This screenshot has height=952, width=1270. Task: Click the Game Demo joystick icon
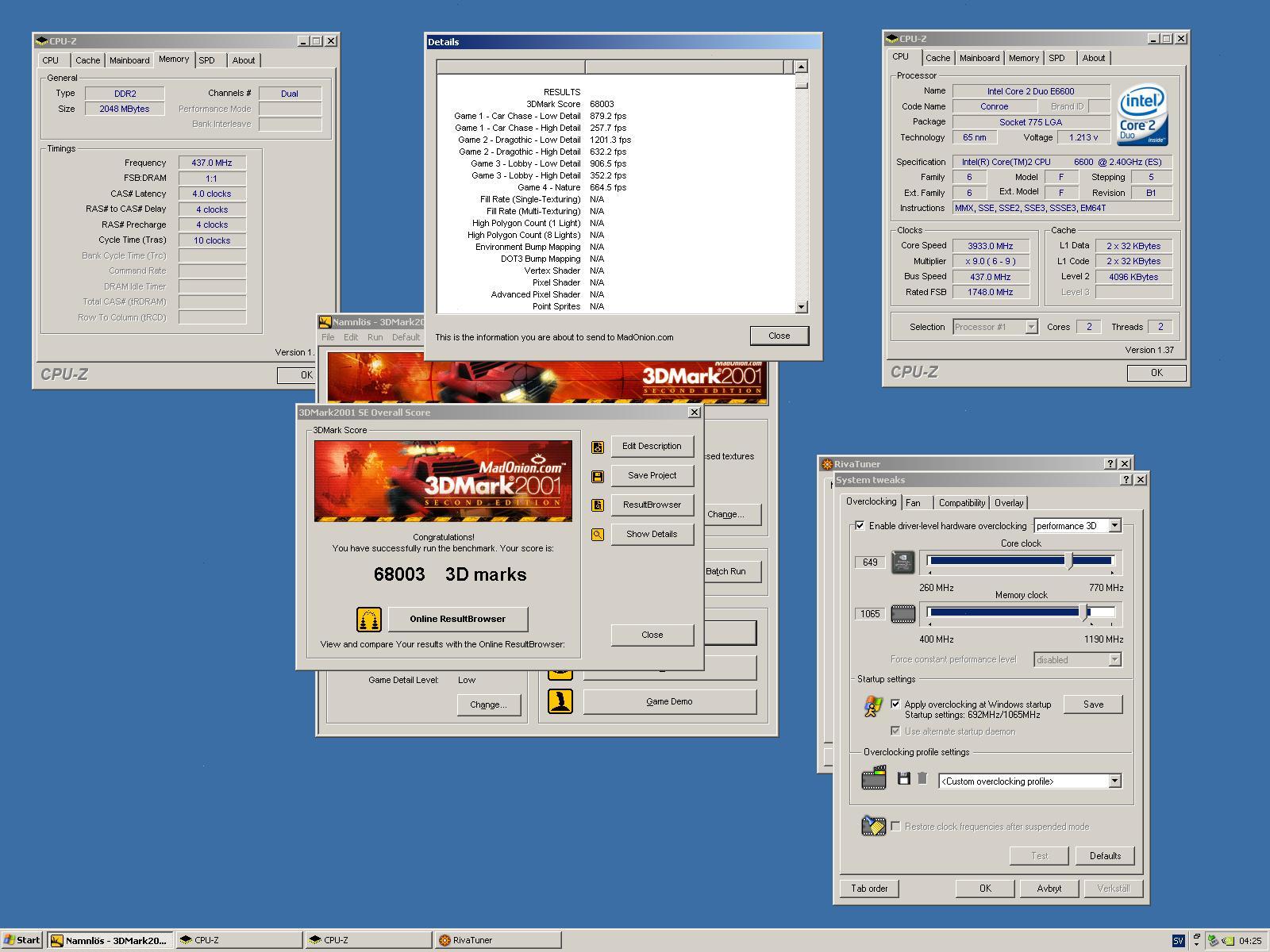(560, 701)
